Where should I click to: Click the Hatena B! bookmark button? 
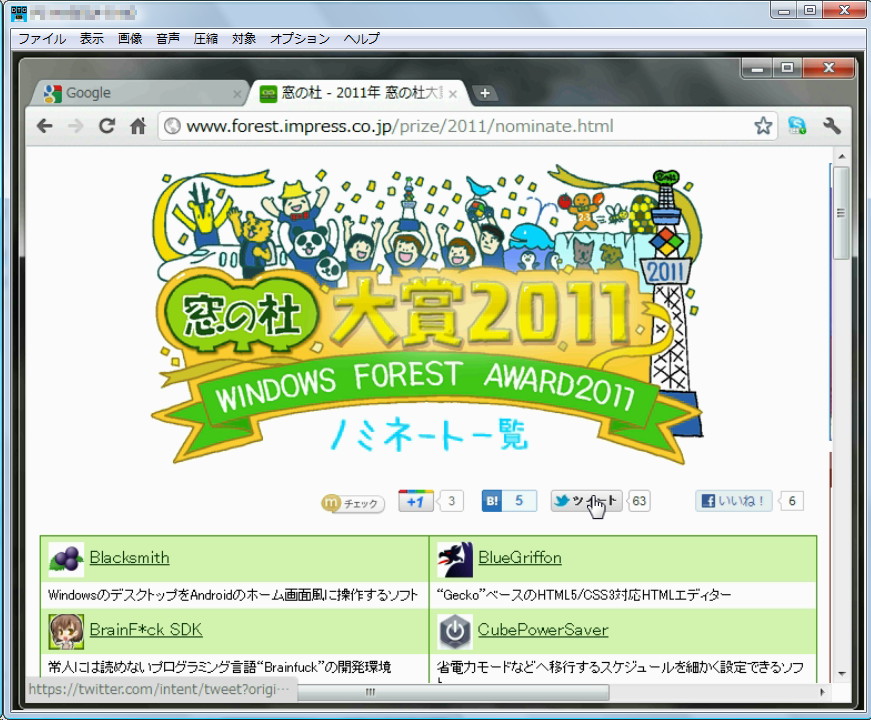pos(492,501)
